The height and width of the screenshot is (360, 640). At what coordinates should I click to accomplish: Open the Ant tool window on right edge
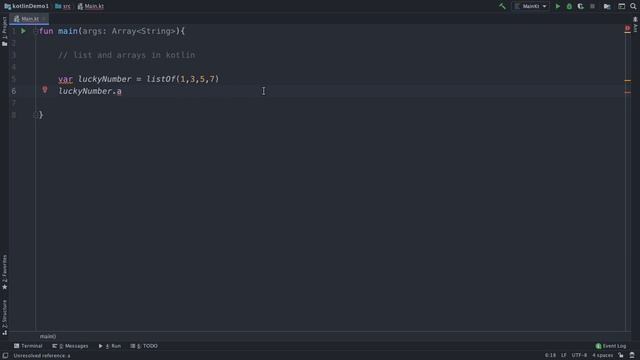636,24
